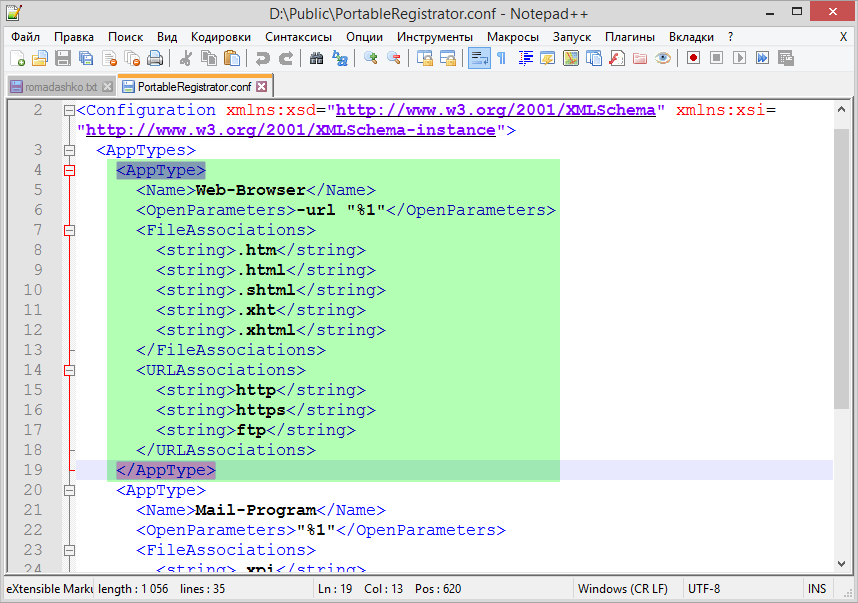
Task: Collapse URLAssociations block at line 14
Action: (x=69, y=370)
